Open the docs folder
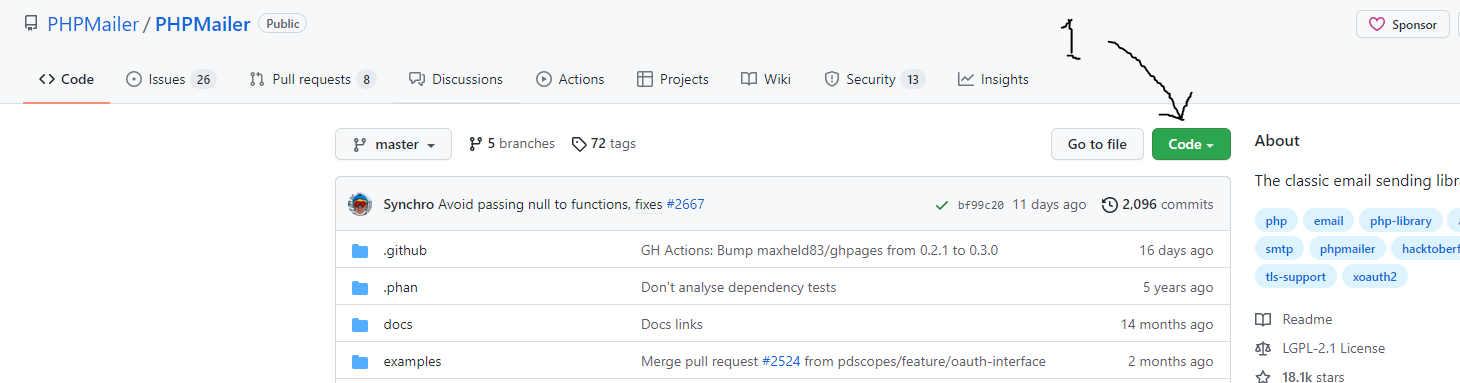The width and height of the screenshot is (1460, 383). 398,324
